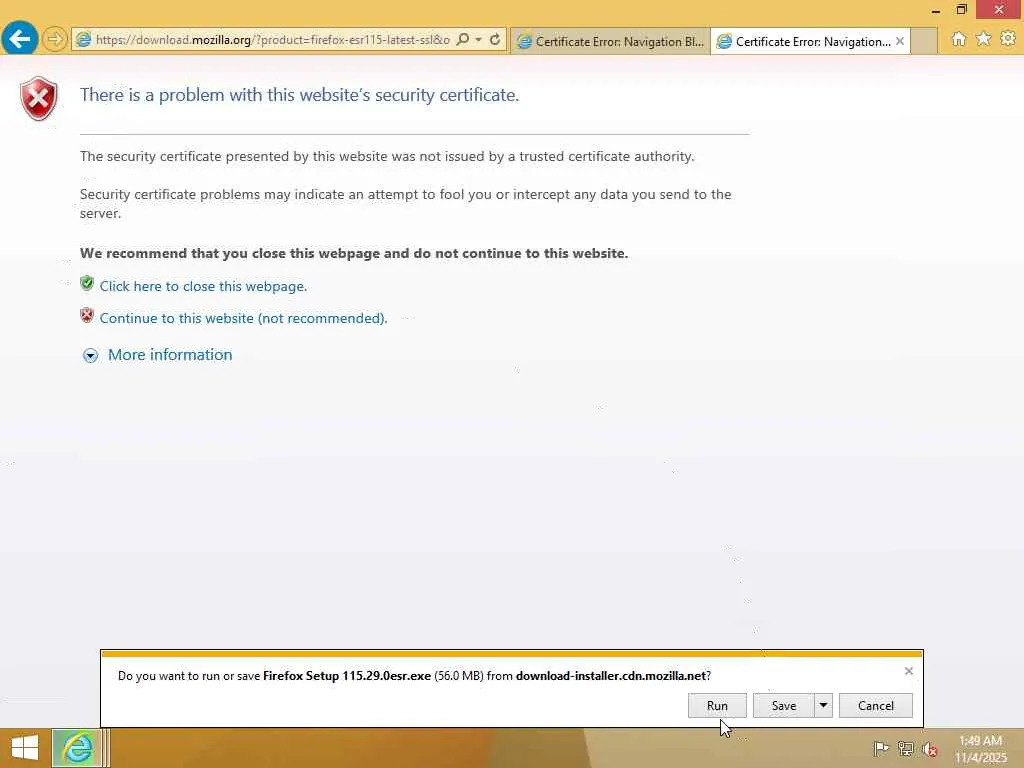This screenshot has height=768, width=1024.
Task: Click the network tray icon
Action: point(905,748)
